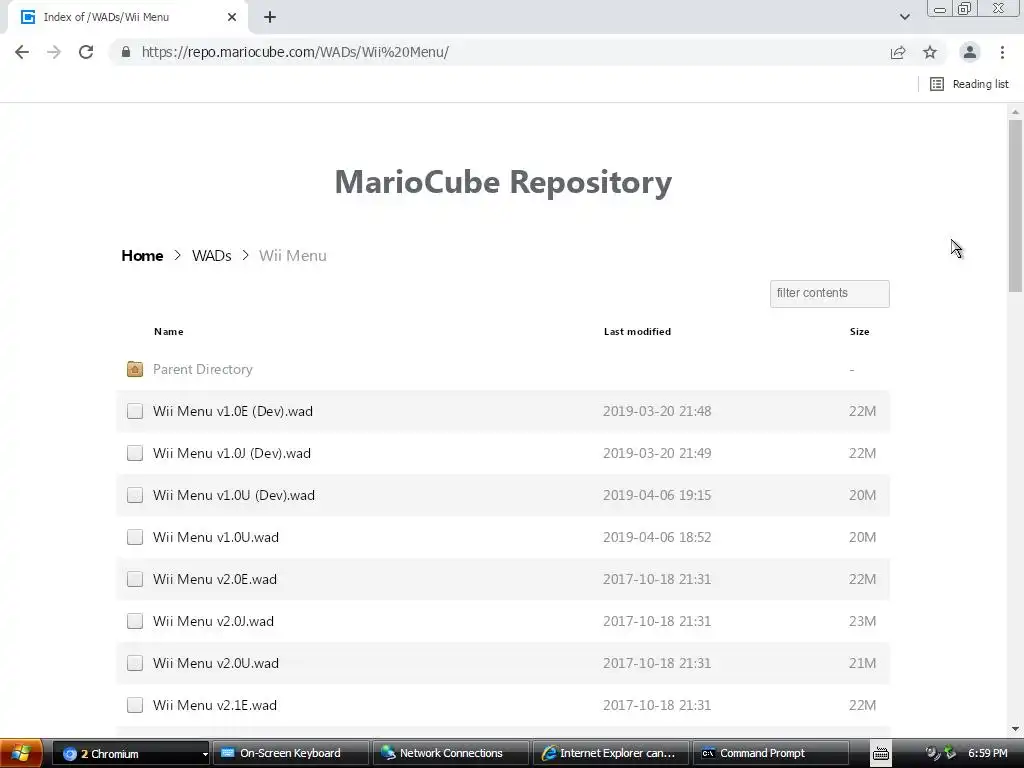The width and height of the screenshot is (1024, 768).
Task: Expand the tab search dropdown arrow
Action: coord(904,17)
